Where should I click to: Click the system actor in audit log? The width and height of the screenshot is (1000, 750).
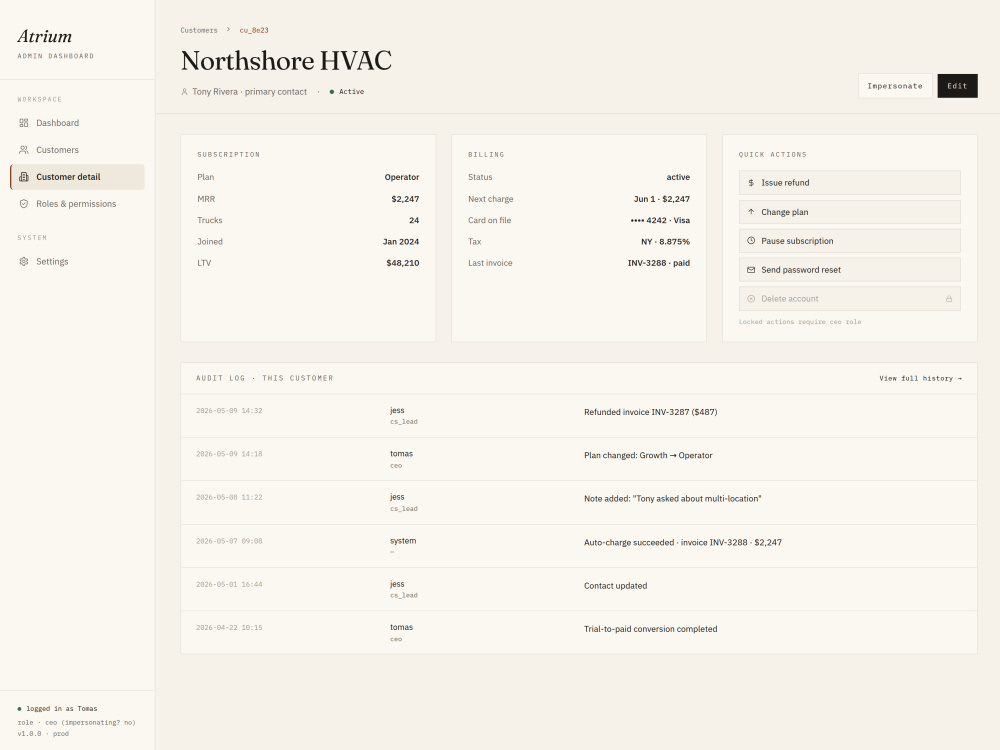coord(403,541)
